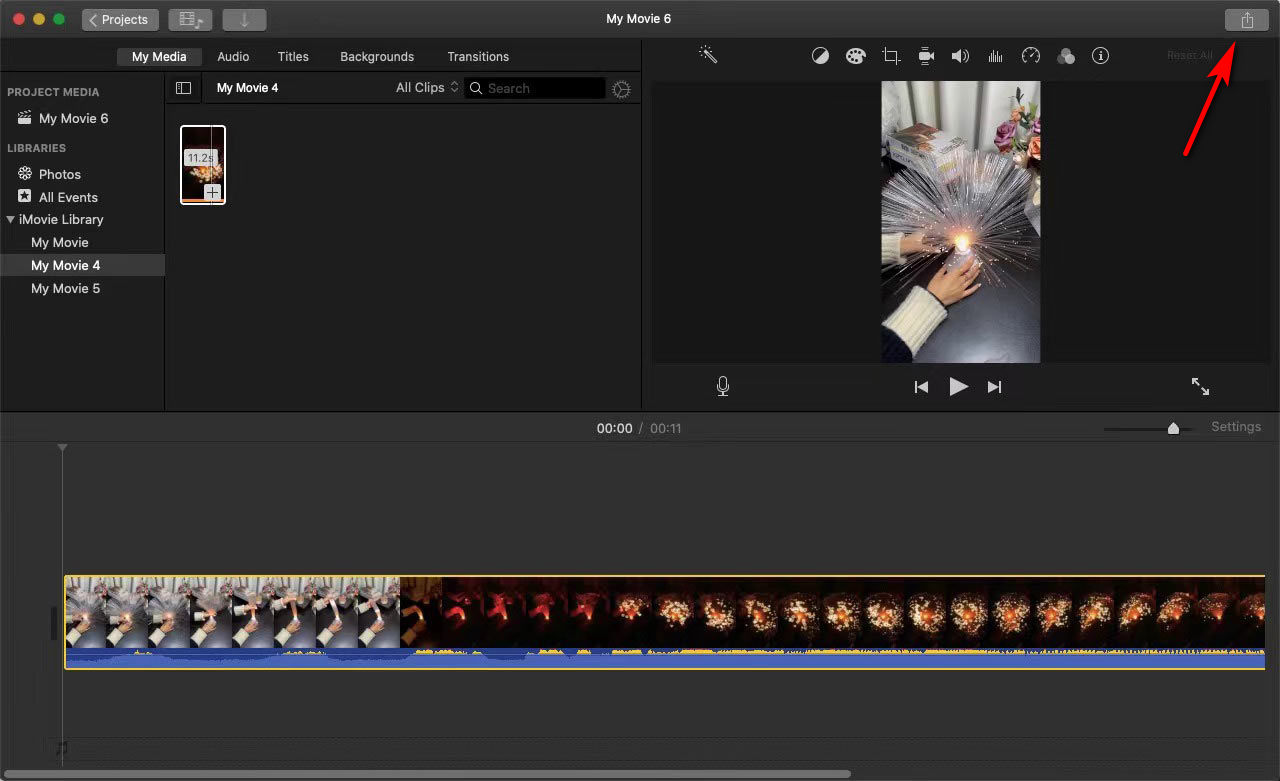1280x781 pixels.
Task: Open the Titles tab
Action: (293, 57)
